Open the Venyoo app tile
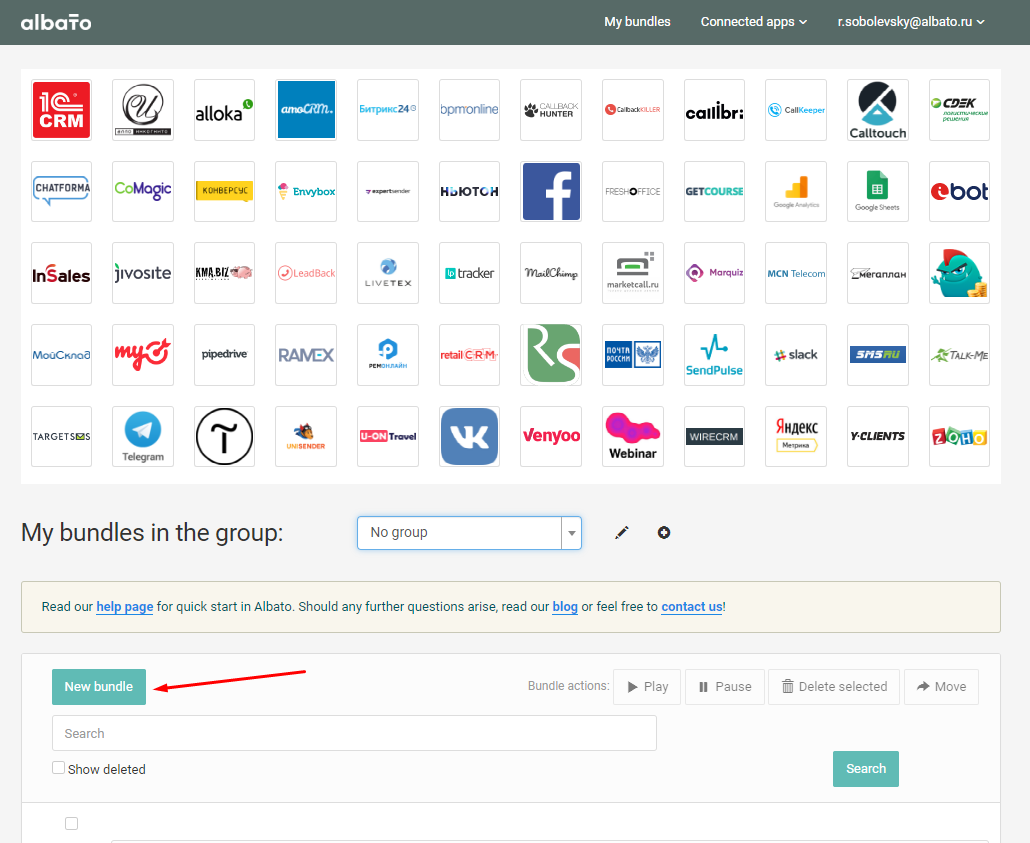 click(x=551, y=436)
